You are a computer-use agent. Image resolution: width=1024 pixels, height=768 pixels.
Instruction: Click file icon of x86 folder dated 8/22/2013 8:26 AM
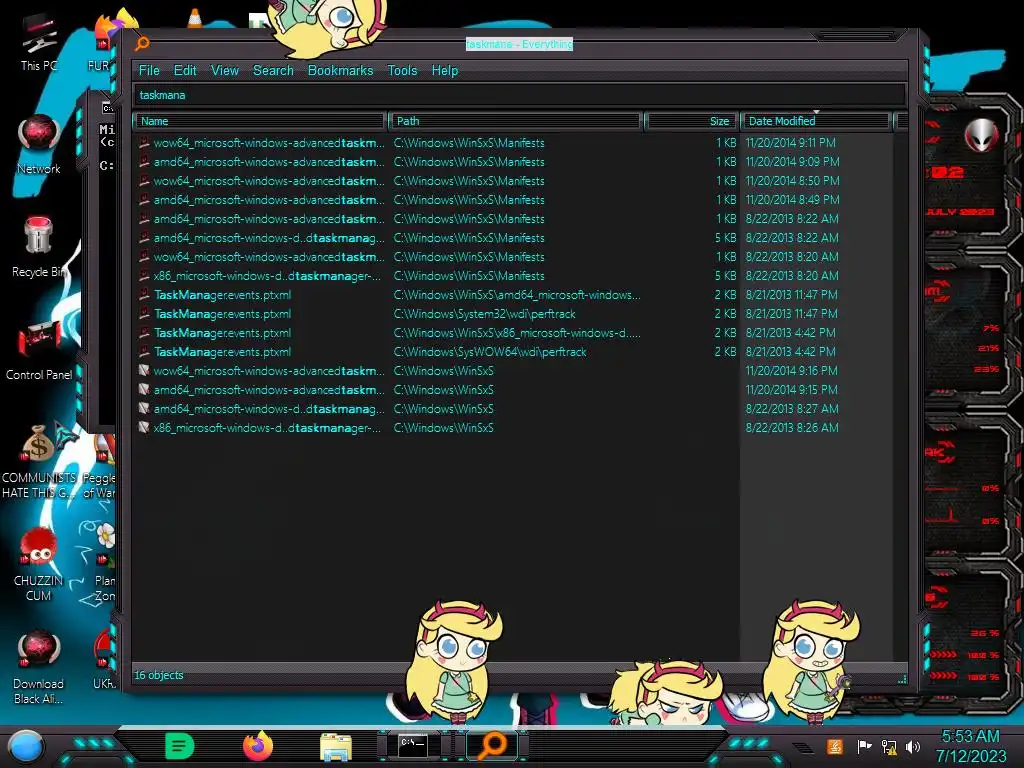tap(144, 427)
